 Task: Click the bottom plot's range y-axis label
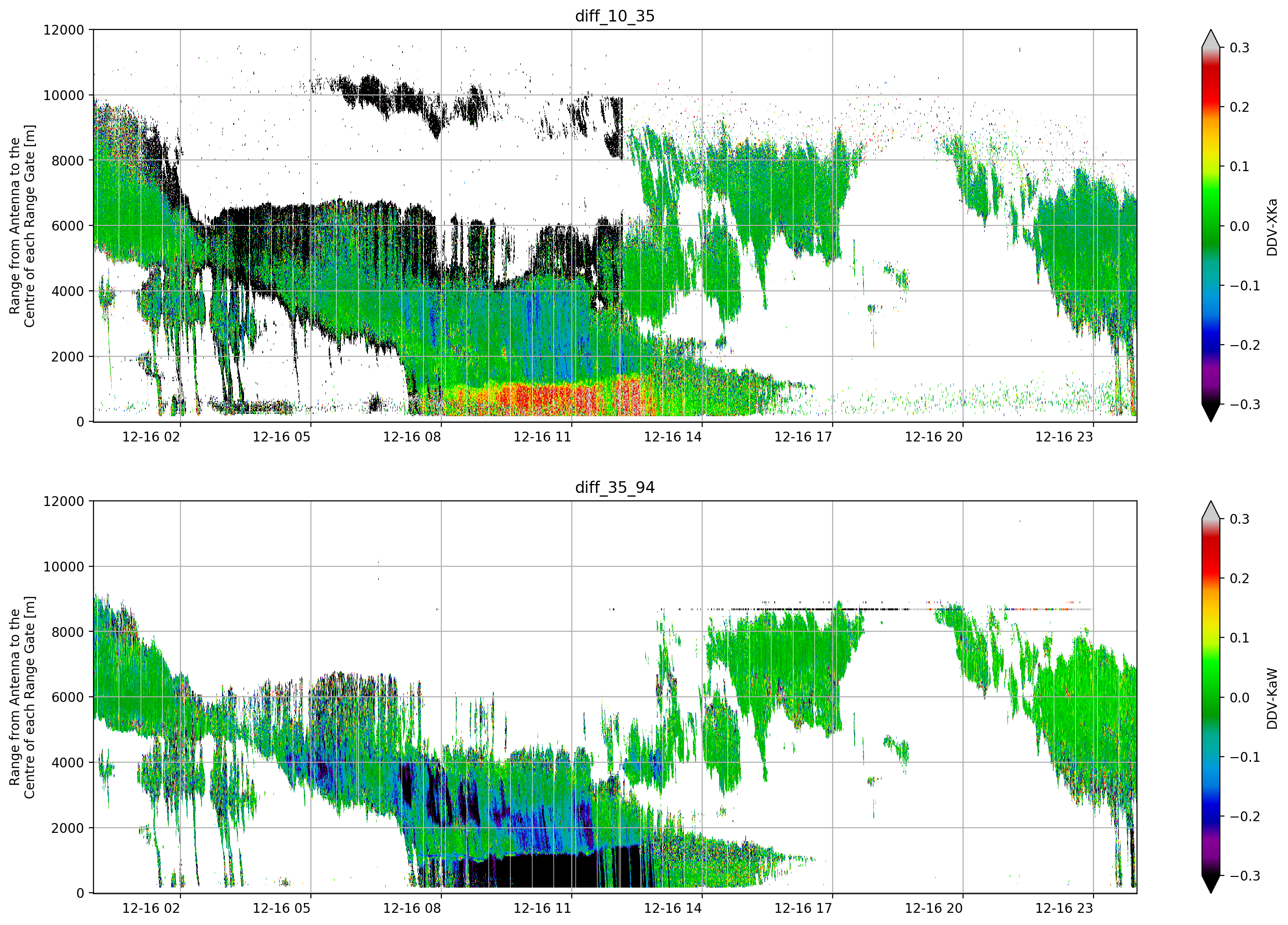(22, 697)
